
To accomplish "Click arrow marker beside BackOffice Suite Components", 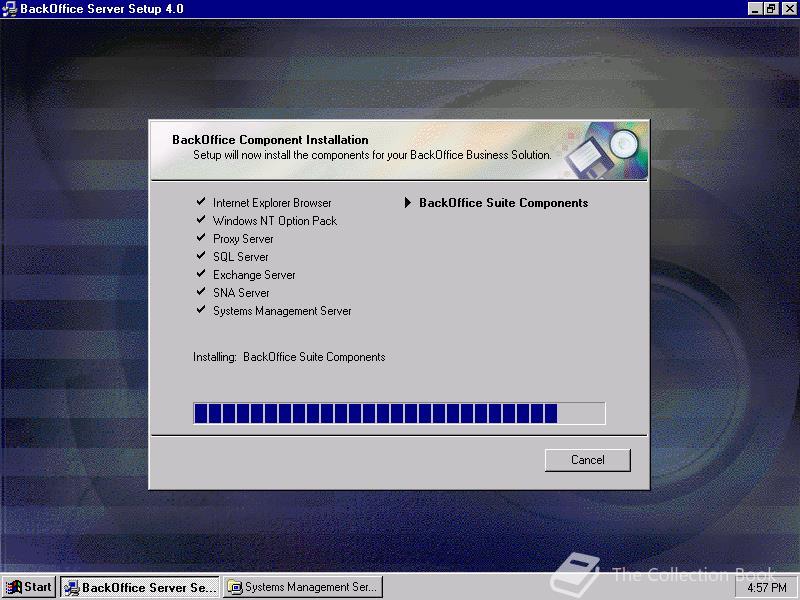I will pos(408,203).
